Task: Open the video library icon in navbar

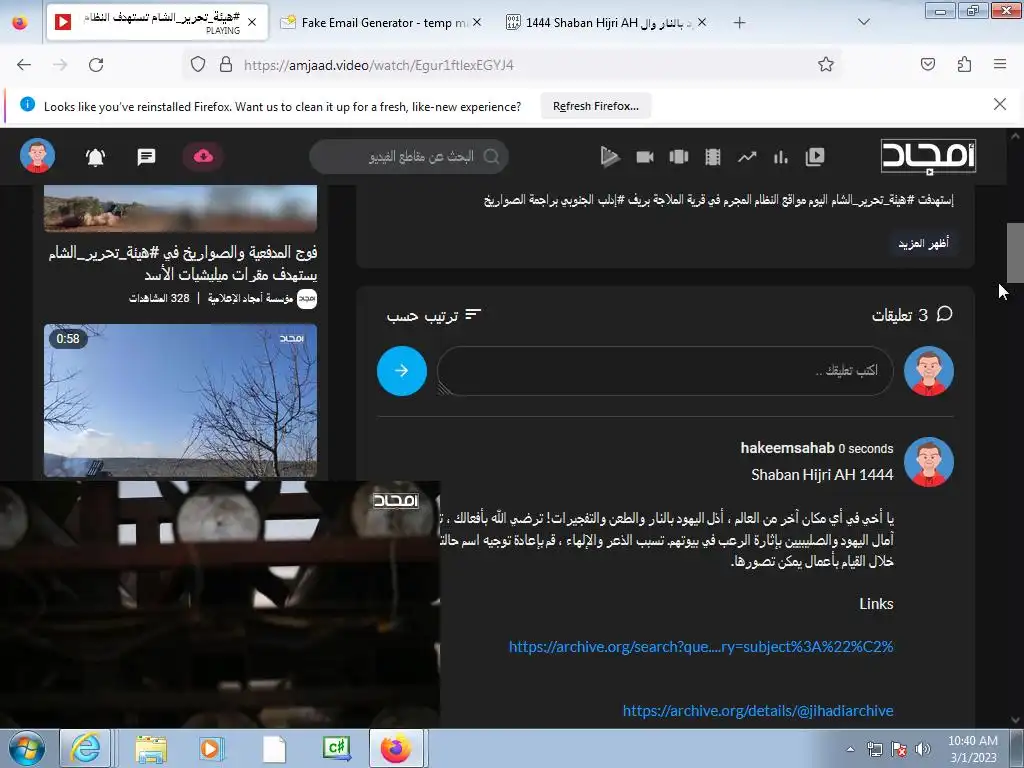Action: (x=814, y=157)
